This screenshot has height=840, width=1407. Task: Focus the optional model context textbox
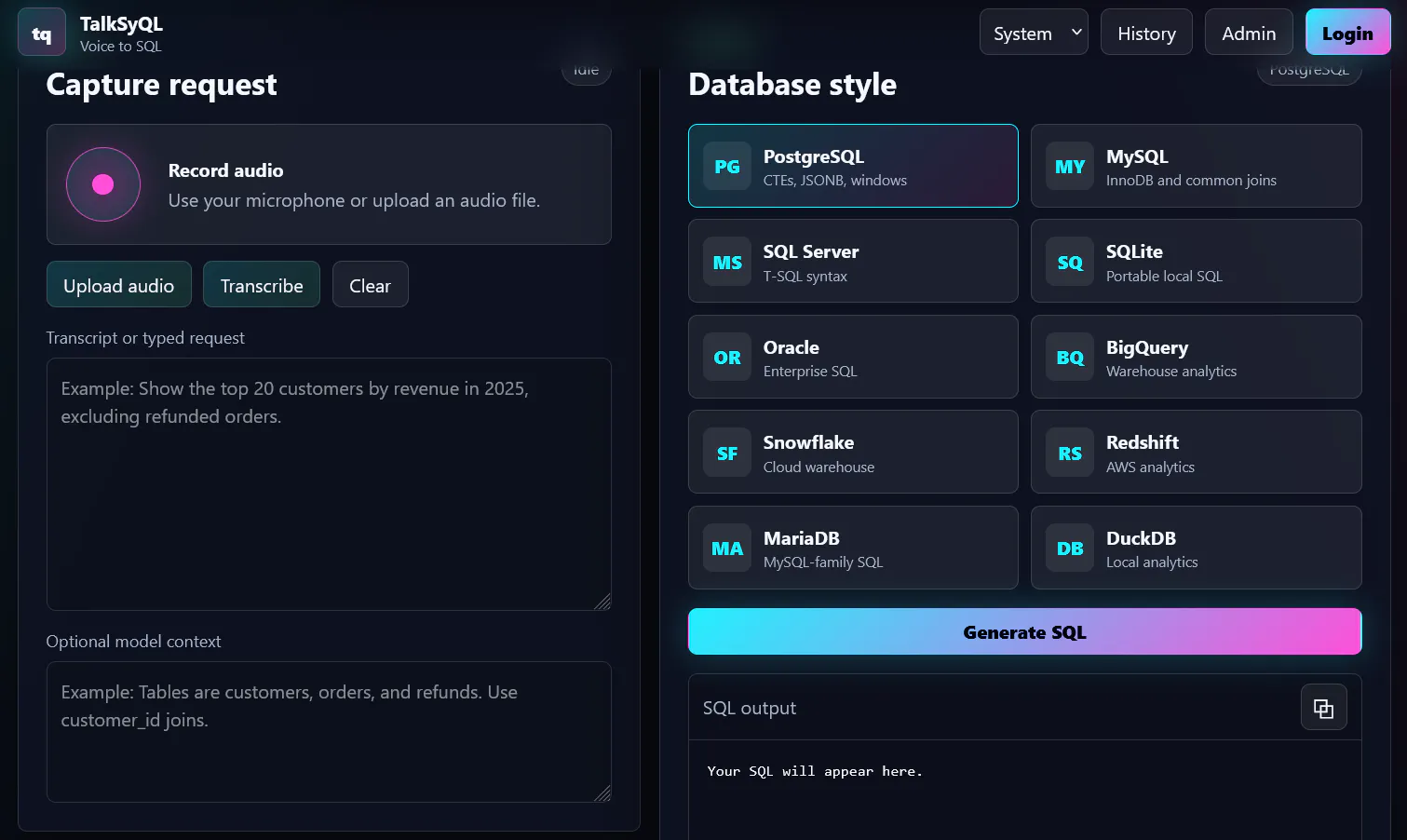(x=329, y=732)
